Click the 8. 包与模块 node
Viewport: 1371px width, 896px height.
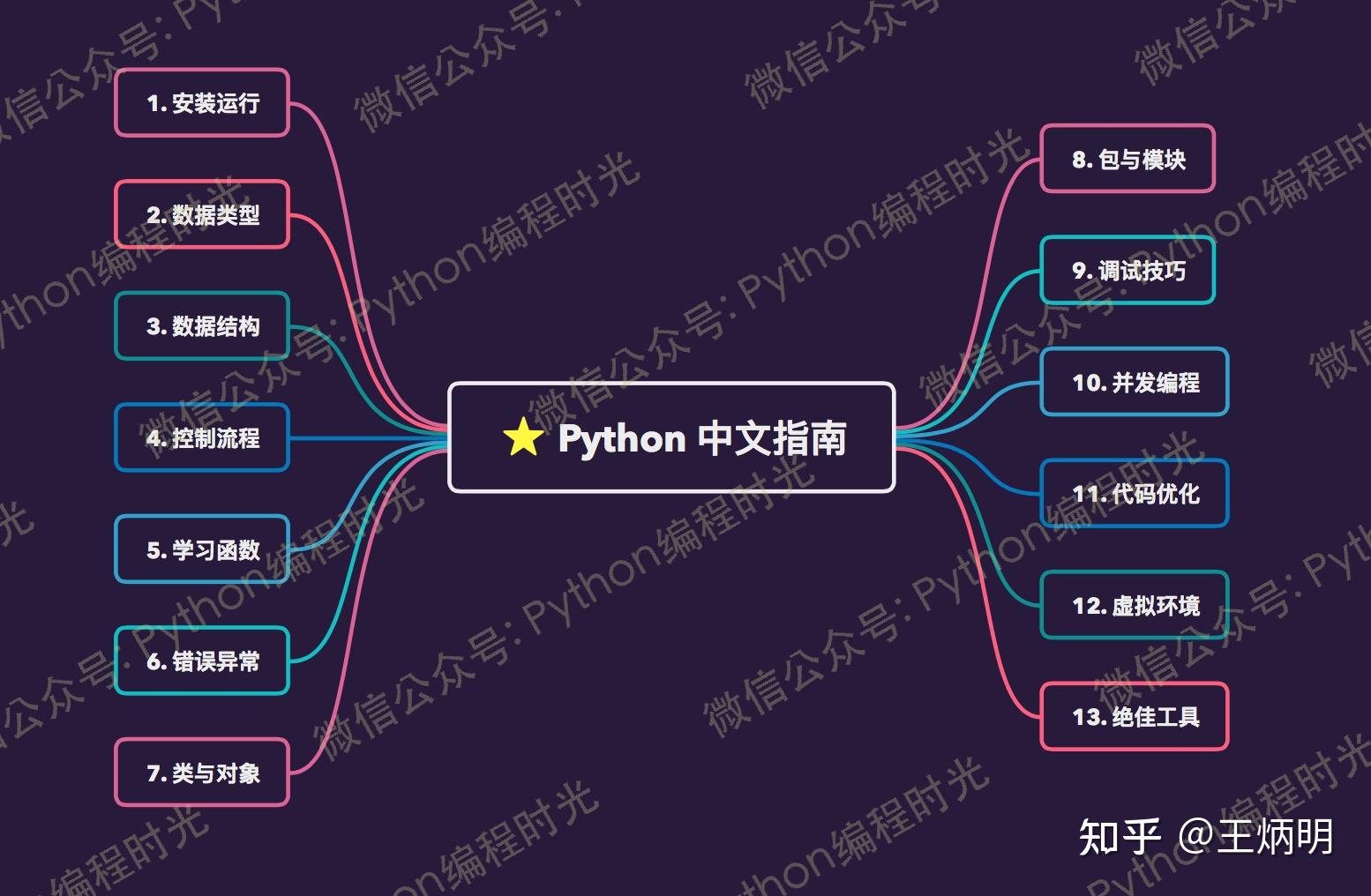1129,160
